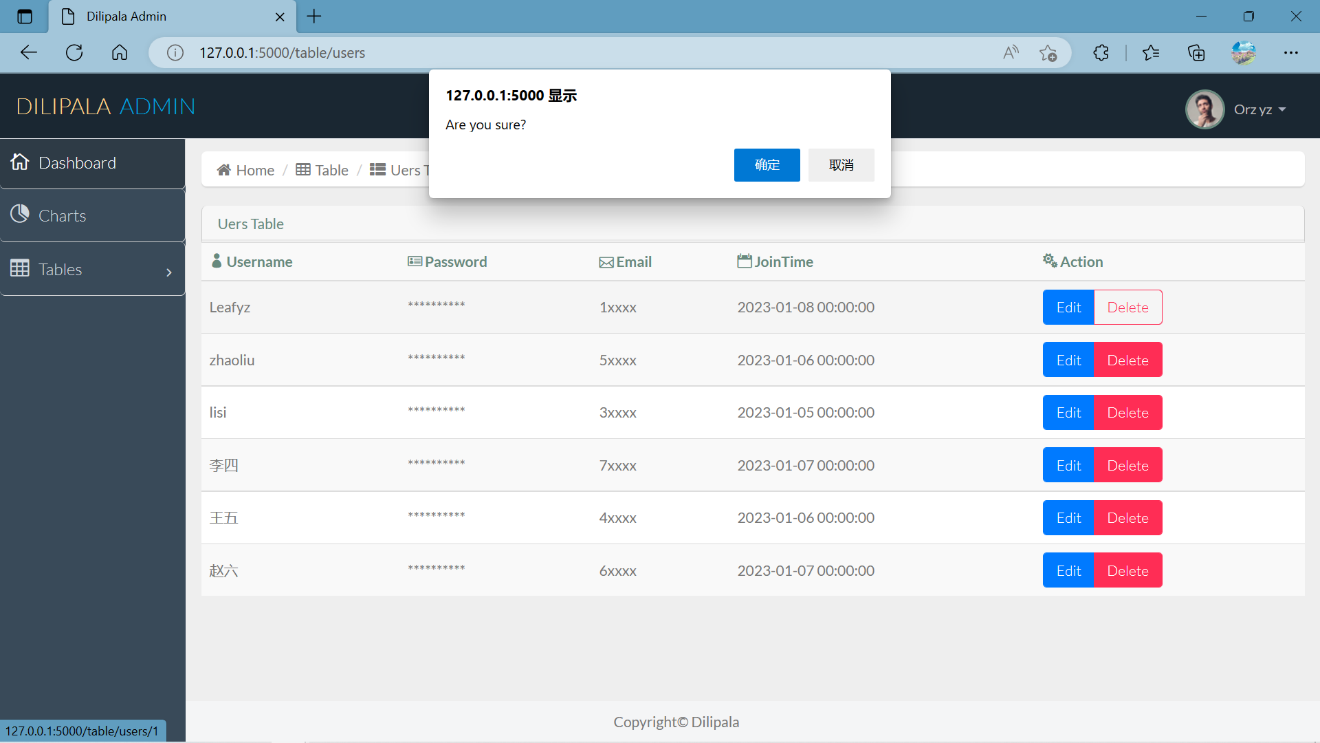1320x743 pixels.
Task: Click the Home breadcrumb link
Action: pos(246,170)
